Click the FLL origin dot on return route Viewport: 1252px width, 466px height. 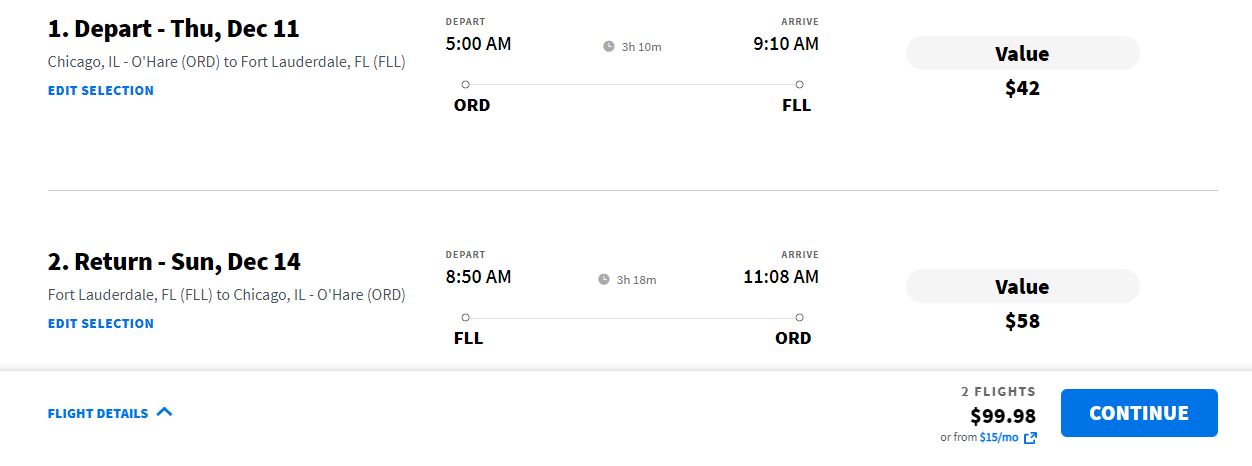[465, 318]
